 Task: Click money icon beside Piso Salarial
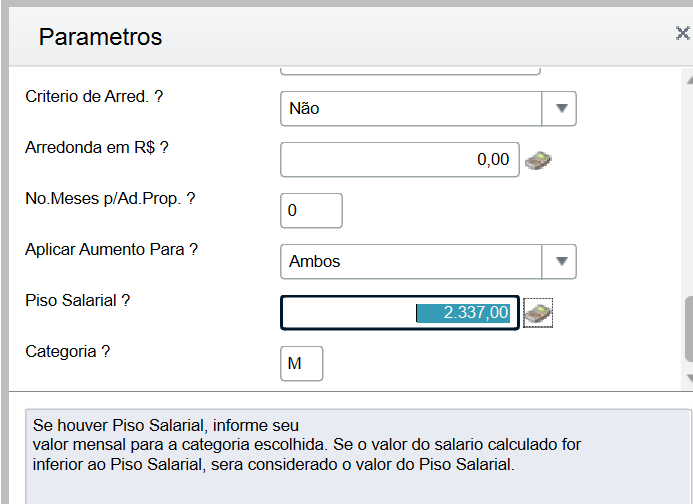(x=539, y=313)
